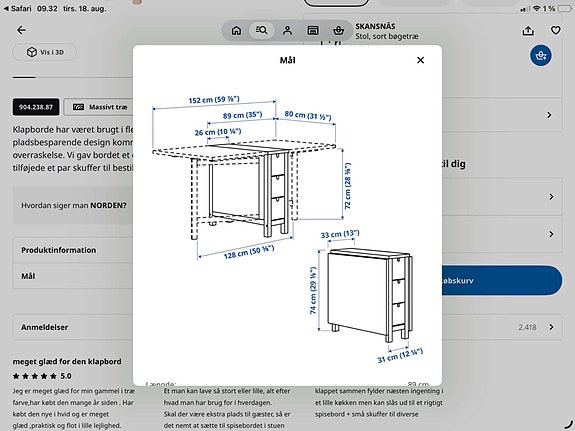
Task: Click the 5.0 star rating
Action: coord(42,376)
